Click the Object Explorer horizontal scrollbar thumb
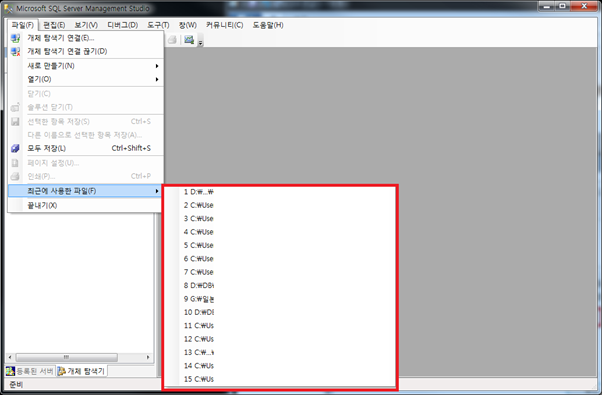The width and height of the screenshot is (602, 395). point(66,357)
